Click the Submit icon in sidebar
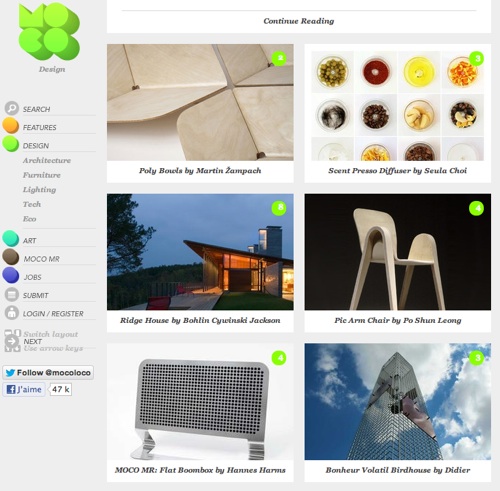The image size is (500, 491). pos(12,295)
